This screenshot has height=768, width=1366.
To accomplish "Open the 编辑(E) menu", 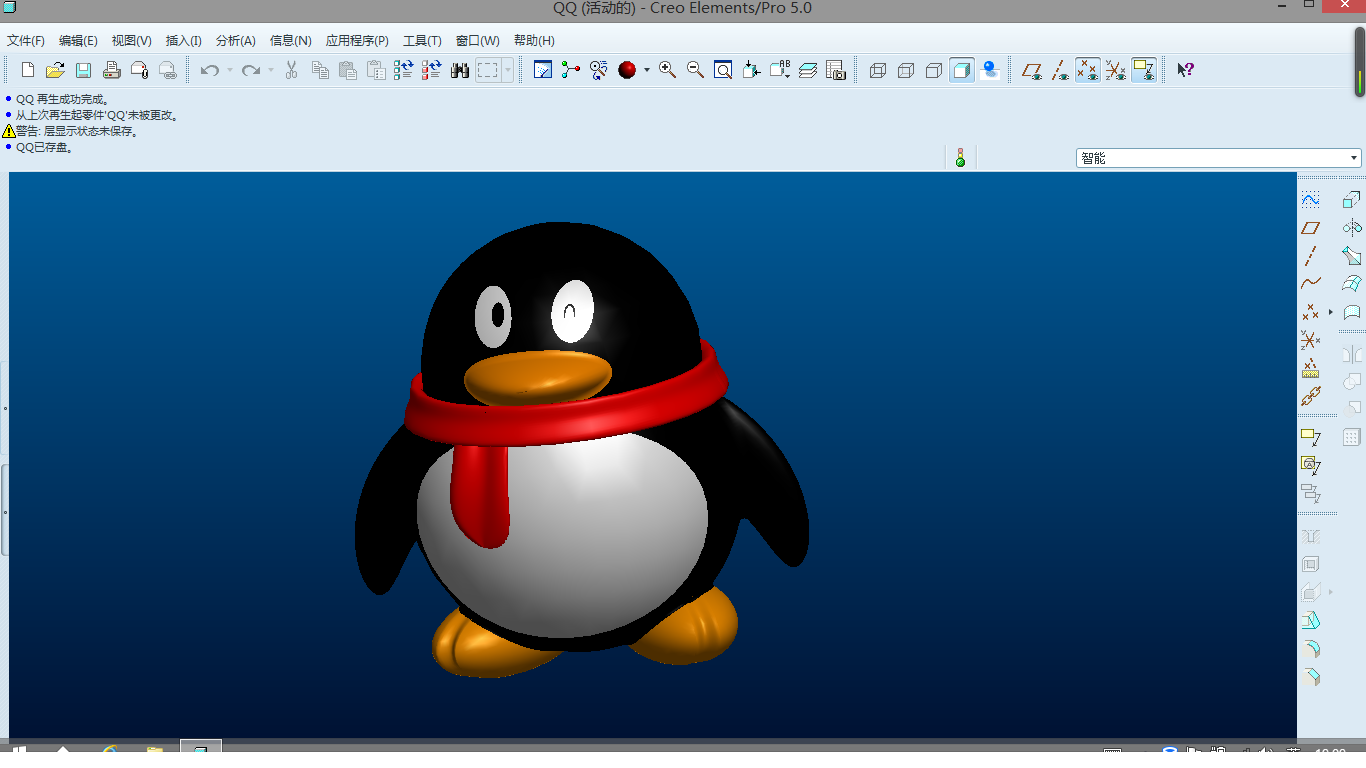I will (78, 41).
